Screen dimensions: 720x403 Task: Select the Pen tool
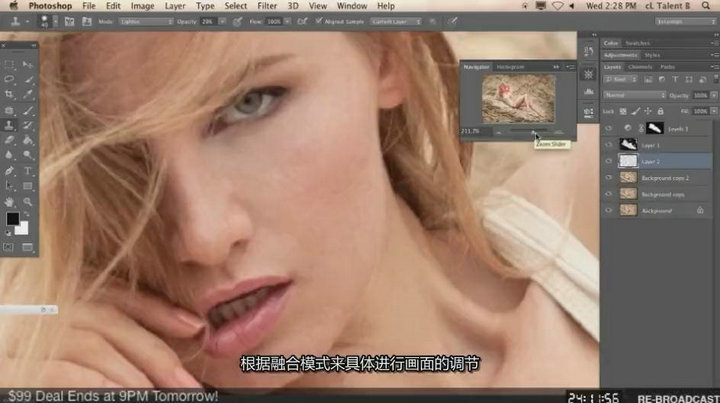(x=9, y=171)
